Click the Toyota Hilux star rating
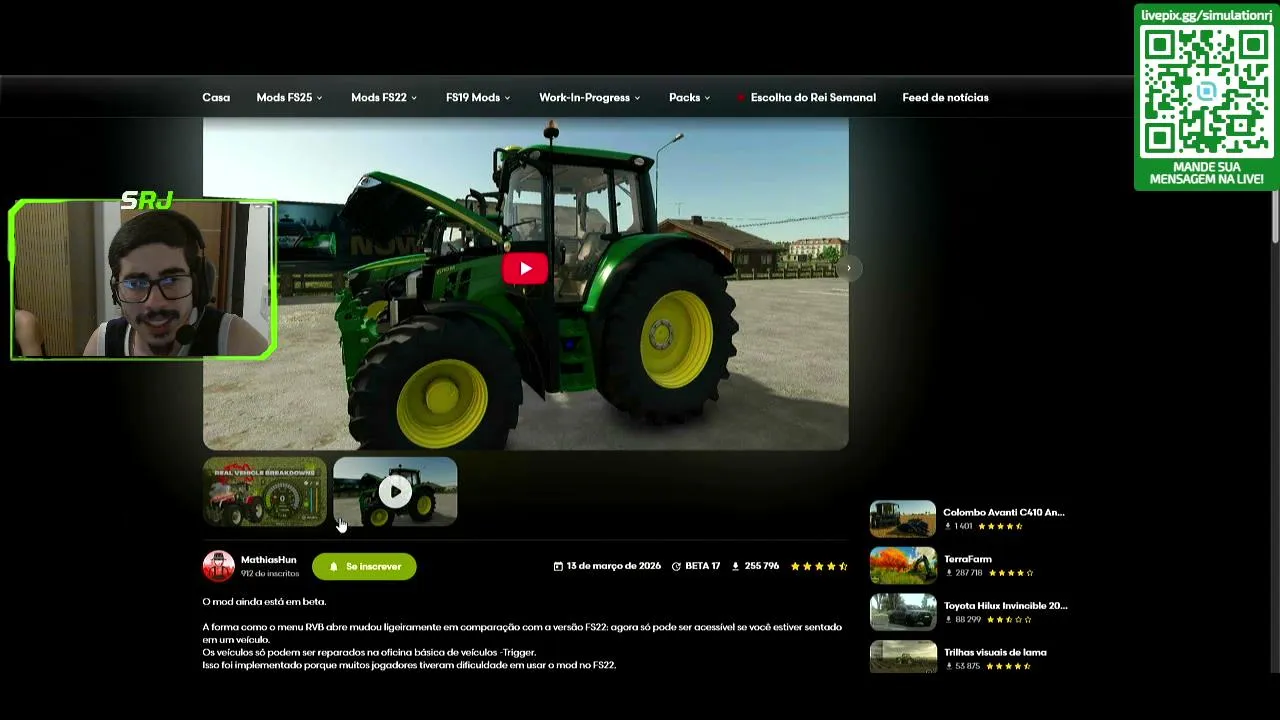The height and width of the screenshot is (720, 1280). point(1009,620)
